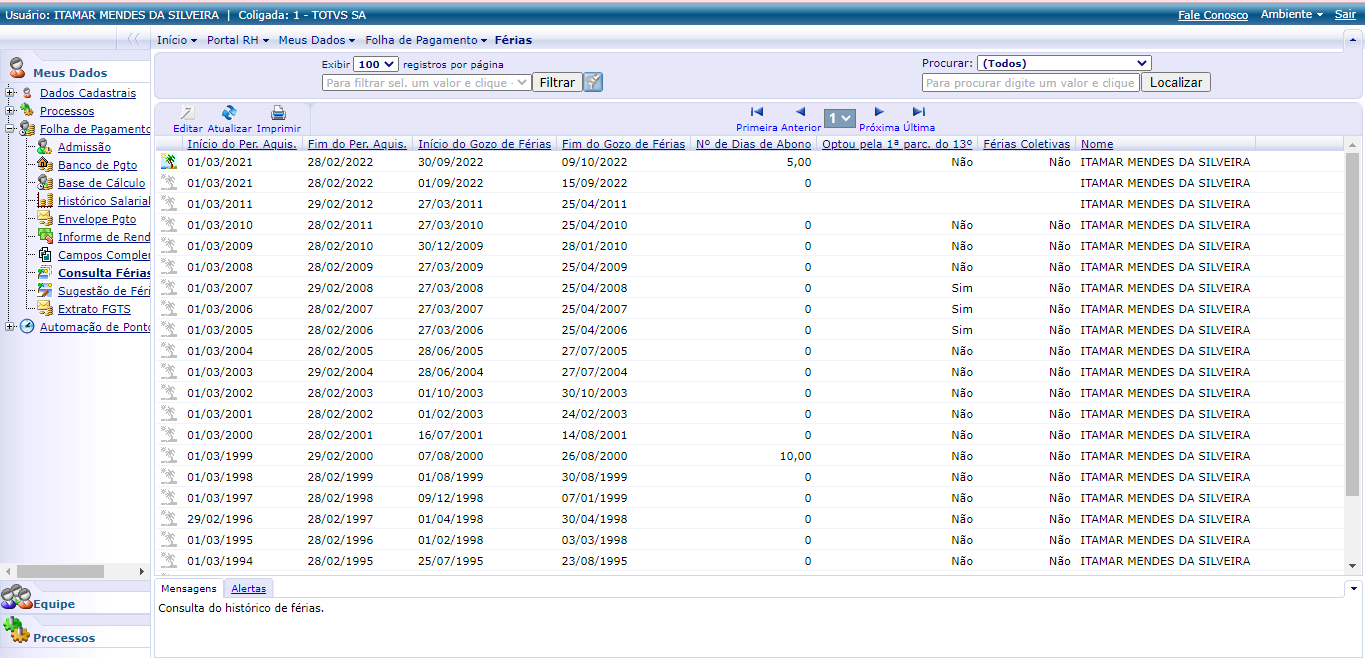Go to the Última page arrow
The height and width of the screenshot is (659, 1365).
919,112
